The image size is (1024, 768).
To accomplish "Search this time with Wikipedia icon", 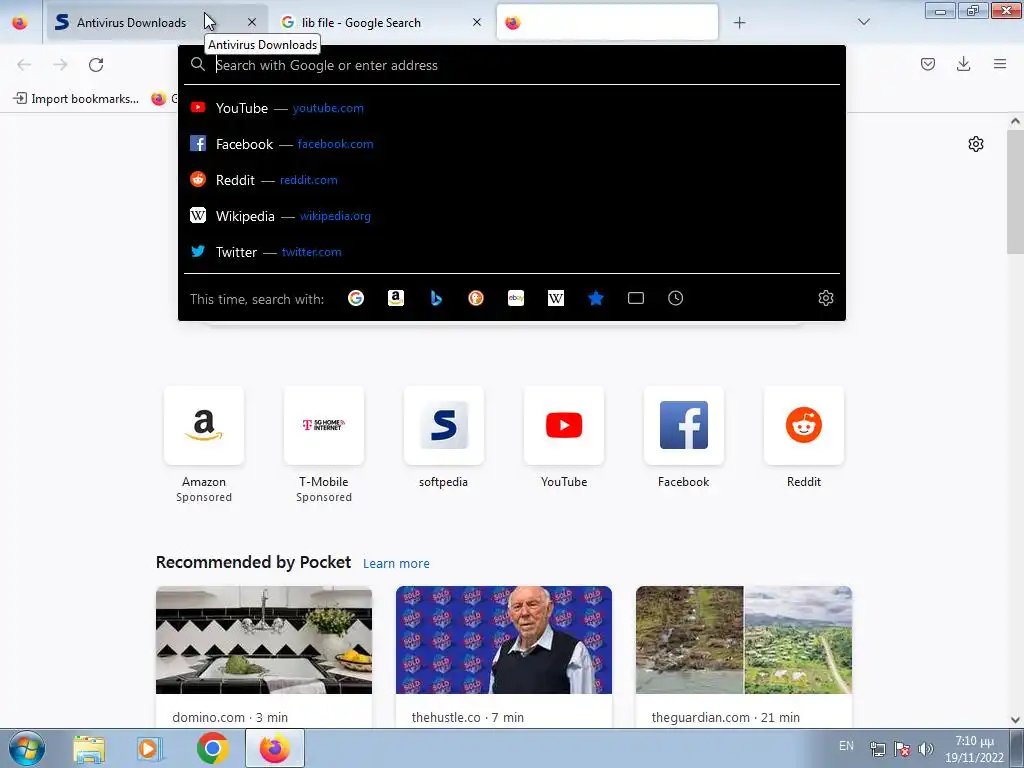I will coord(556,298).
